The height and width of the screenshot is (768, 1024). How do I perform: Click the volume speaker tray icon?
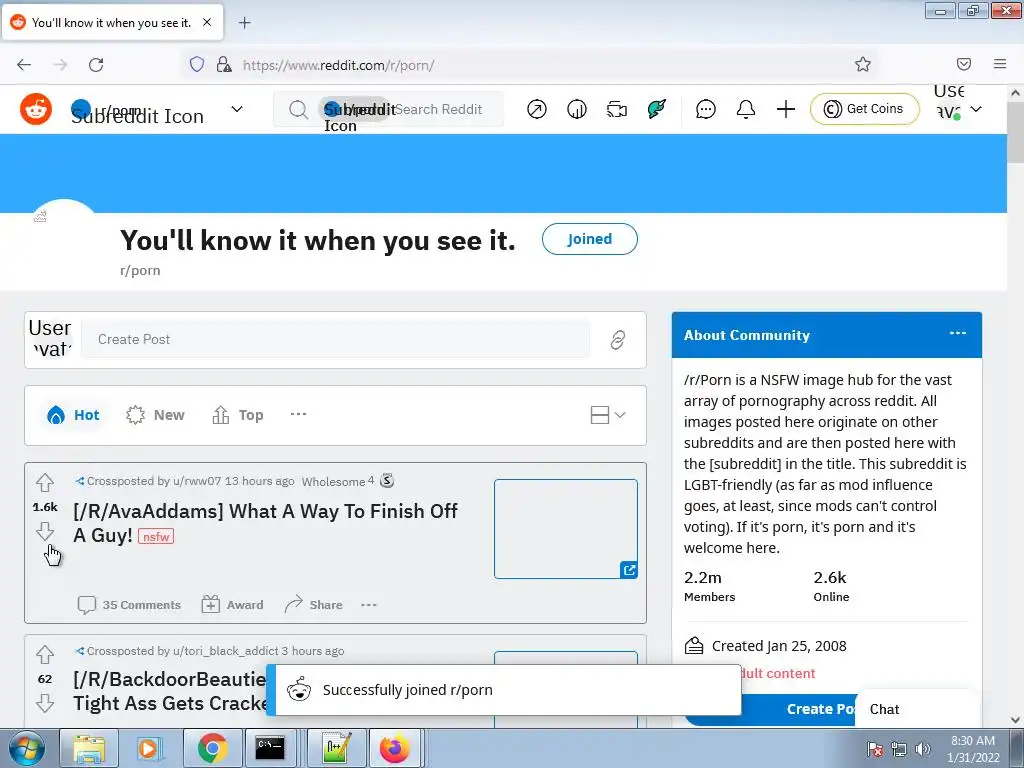[923, 748]
